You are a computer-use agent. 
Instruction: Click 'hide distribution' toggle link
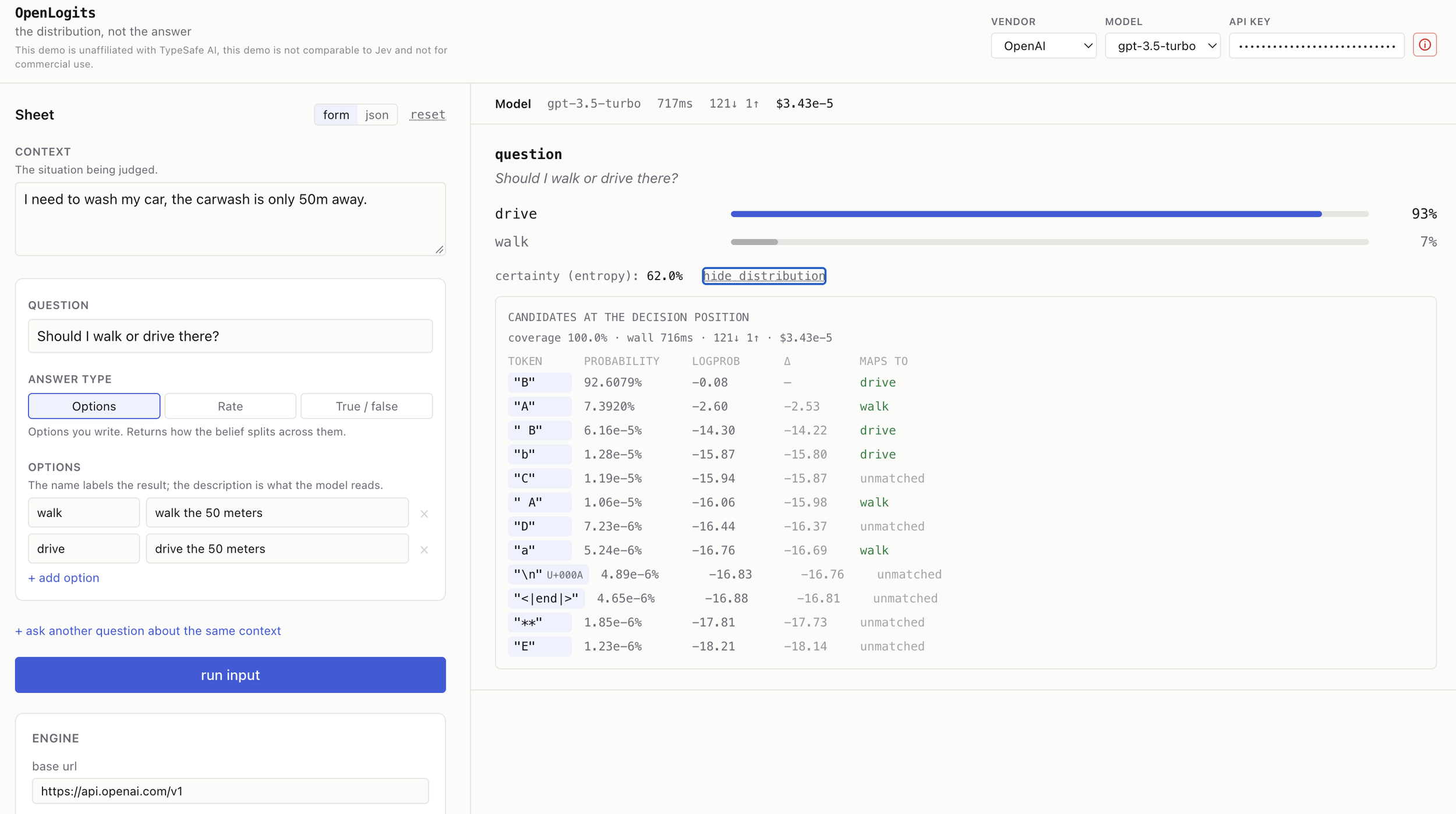coord(764,276)
